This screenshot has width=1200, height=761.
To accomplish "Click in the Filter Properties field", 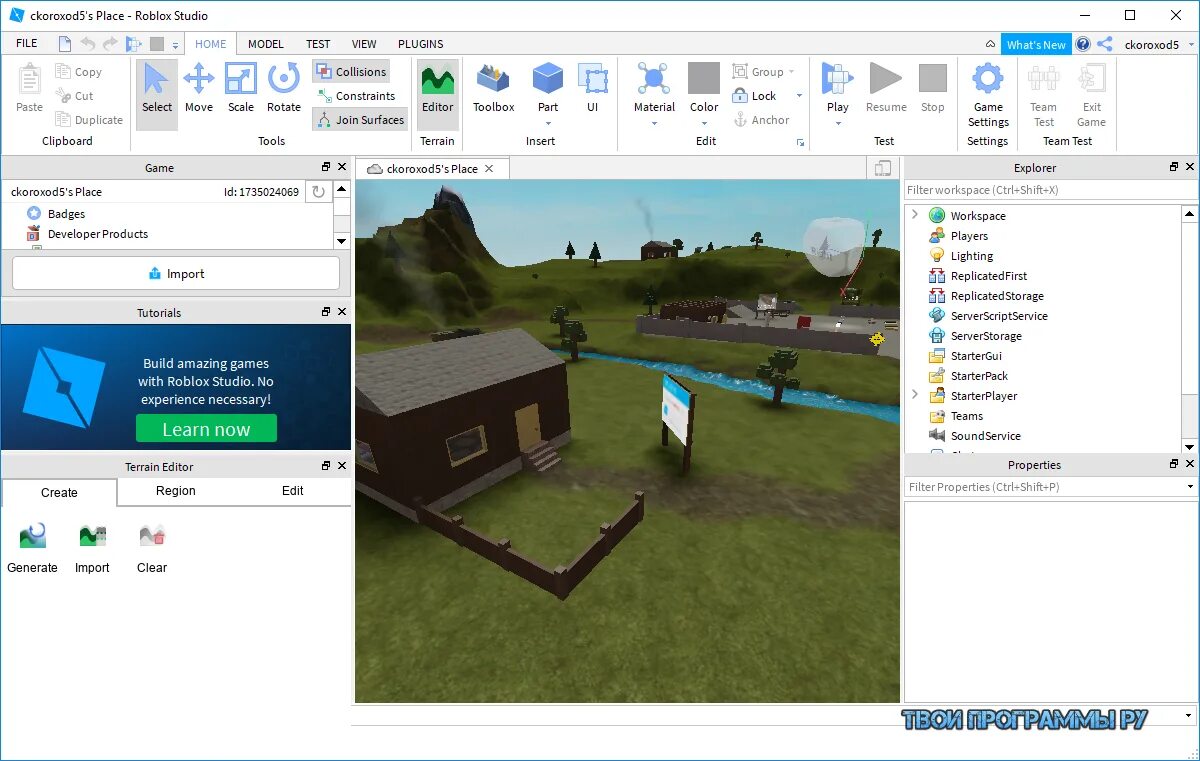I will (x=1043, y=487).
